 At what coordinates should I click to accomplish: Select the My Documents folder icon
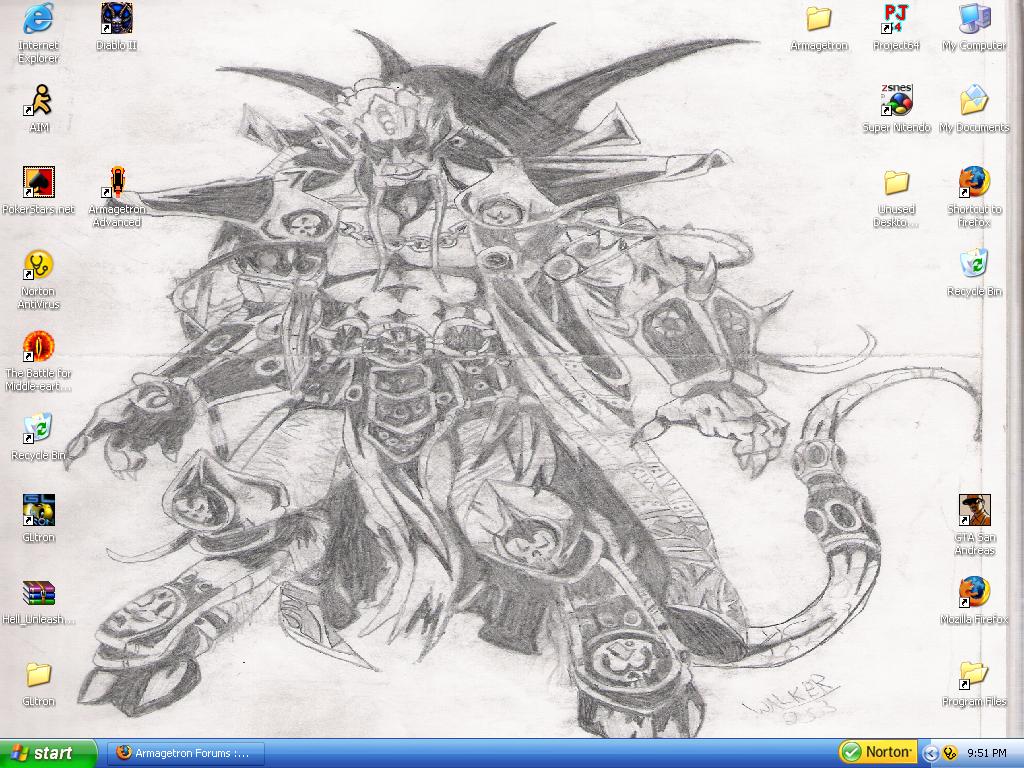point(974,102)
